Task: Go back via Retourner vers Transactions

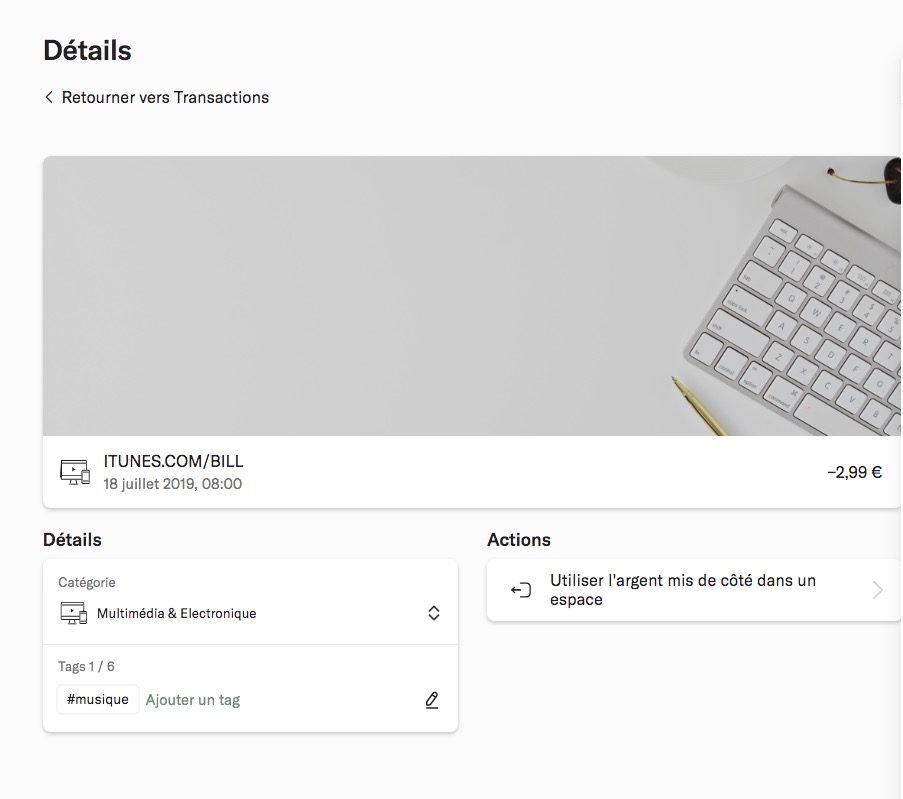Action: [165, 97]
